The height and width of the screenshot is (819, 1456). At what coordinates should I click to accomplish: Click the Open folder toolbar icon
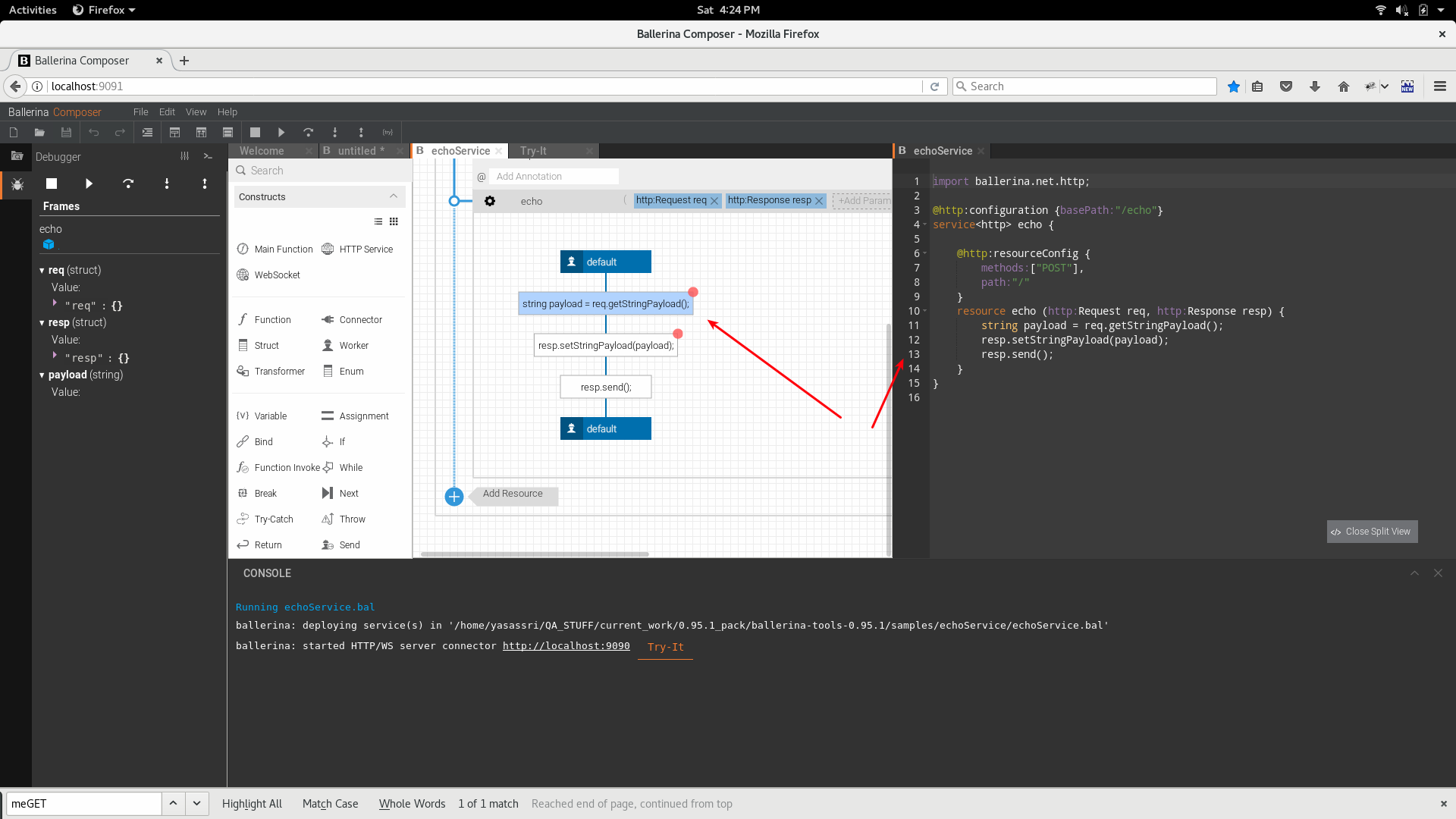click(x=39, y=132)
